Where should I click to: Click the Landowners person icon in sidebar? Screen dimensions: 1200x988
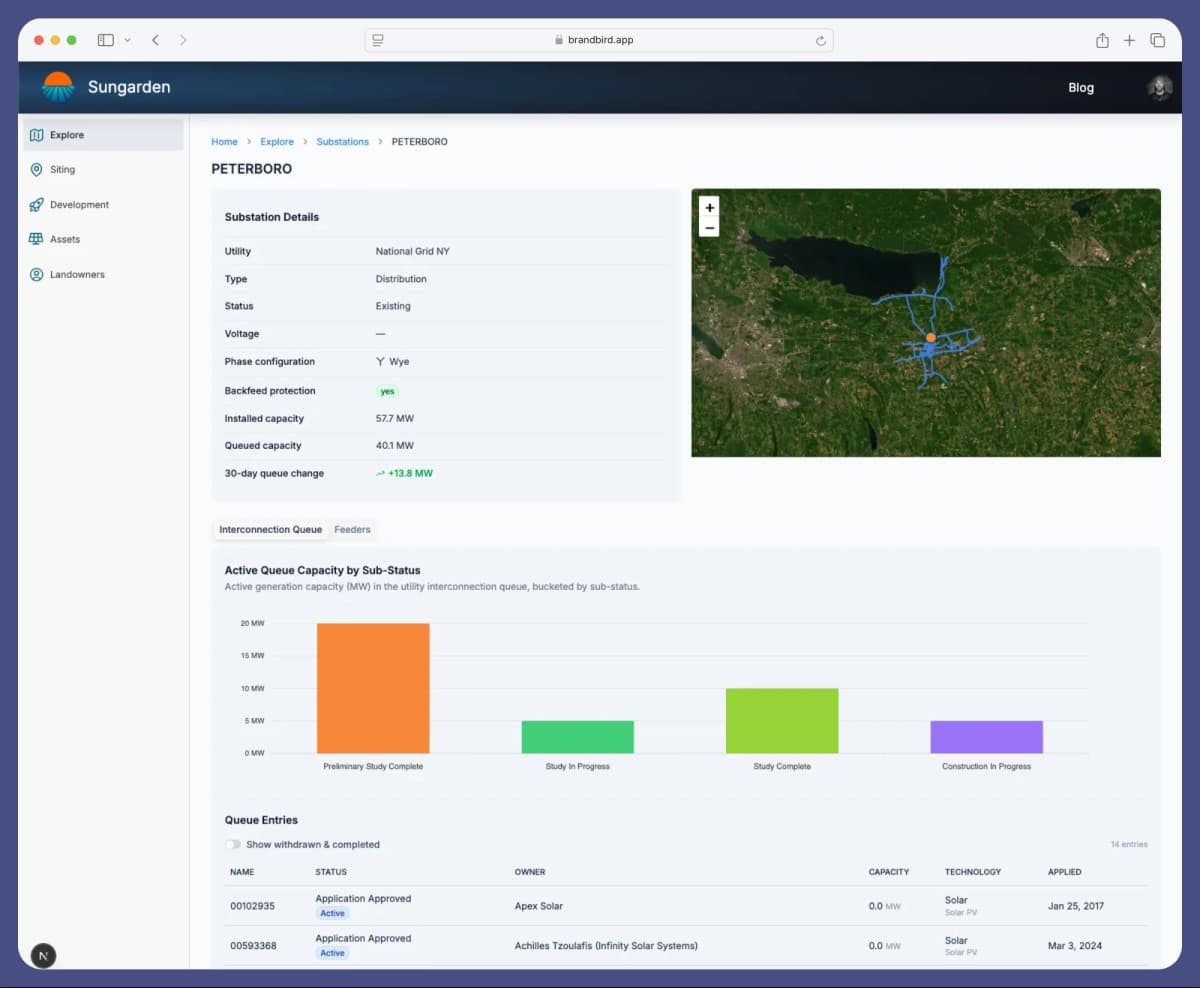point(37,275)
